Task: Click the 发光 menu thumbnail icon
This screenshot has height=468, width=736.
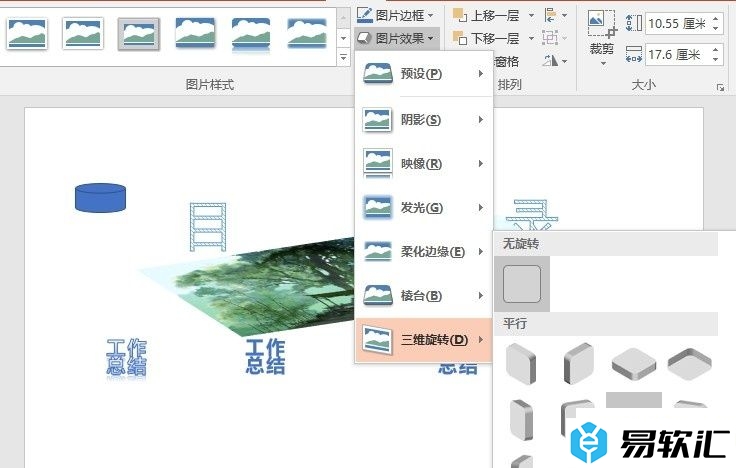Action: (x=378, y=207)
